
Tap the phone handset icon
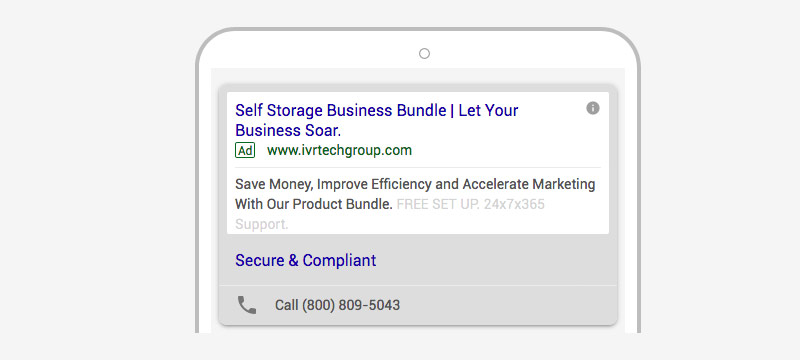(x=247, y=305)
